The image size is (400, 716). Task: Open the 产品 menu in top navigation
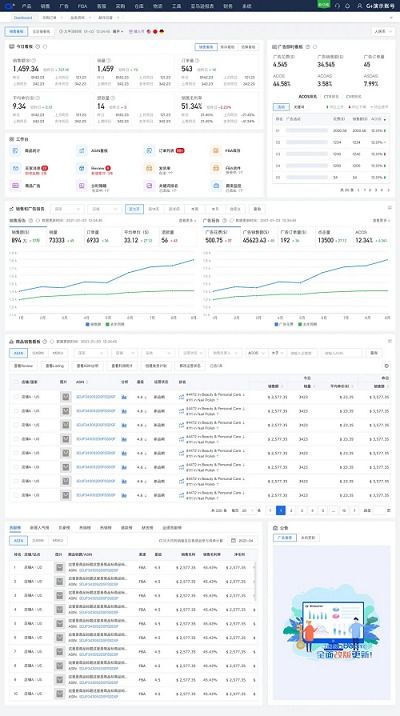(x=26, y=6)
